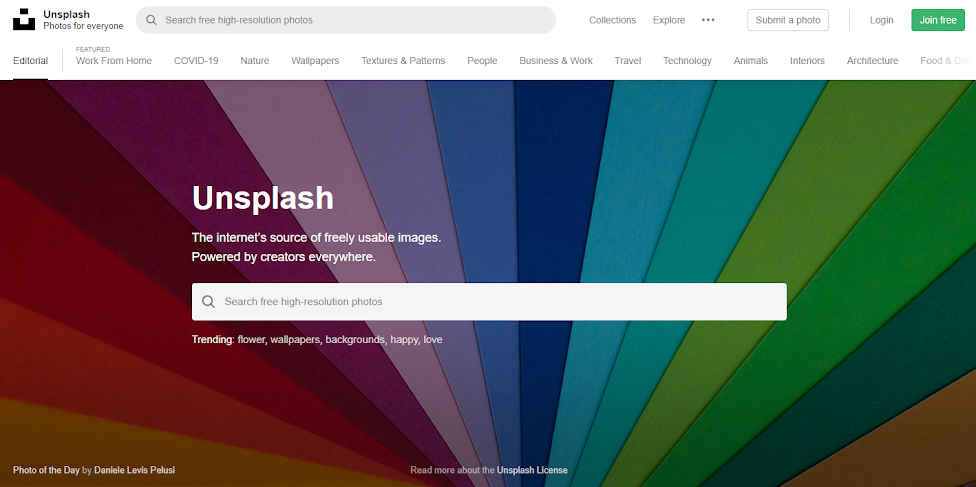Open the Animals category
Screen dimensions: 976x487
(x=751, y=60)
